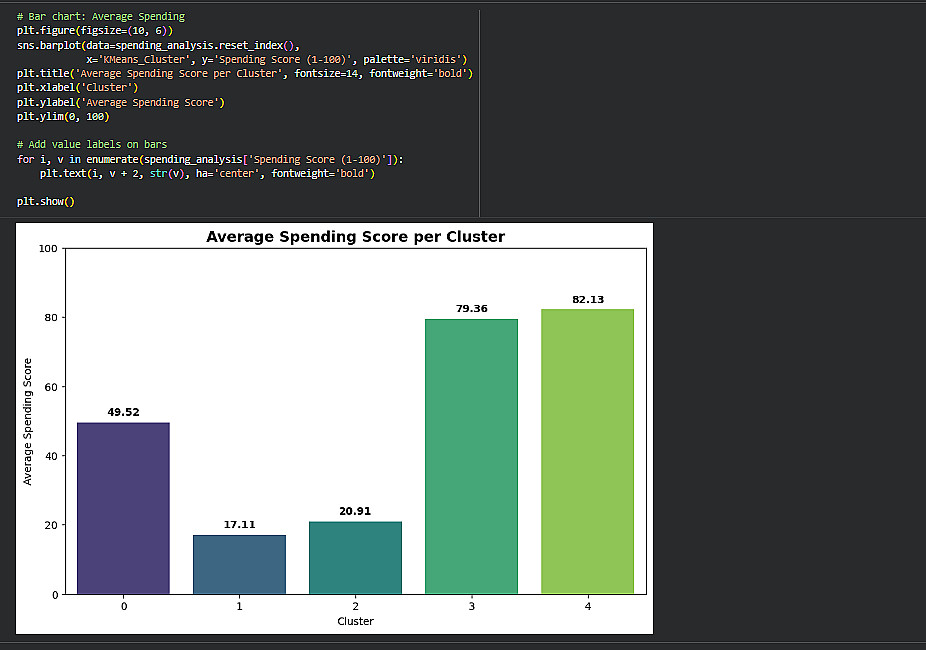Click the 100 tick on y-axis
This screenshot has width=926, height=650.
(x=47, y=248)
